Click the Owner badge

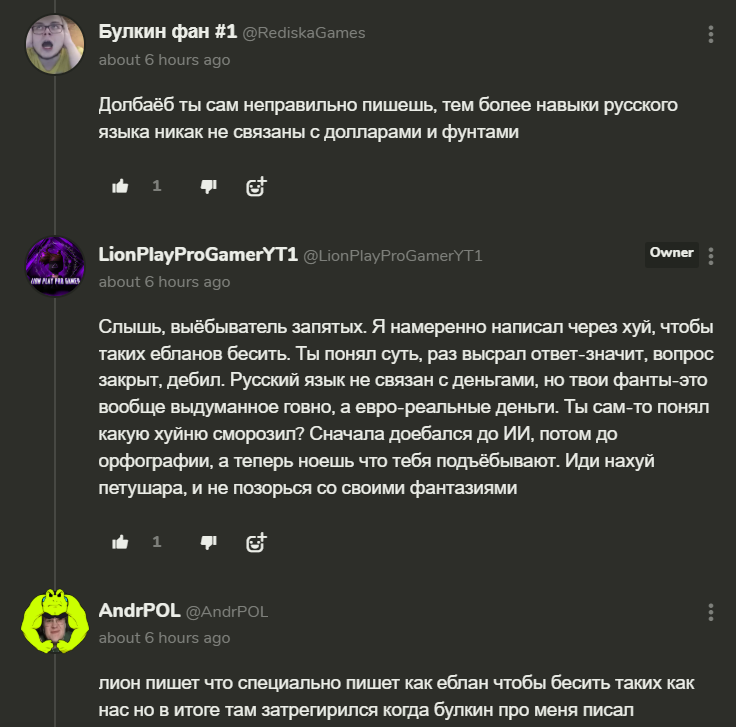point(671,253)
